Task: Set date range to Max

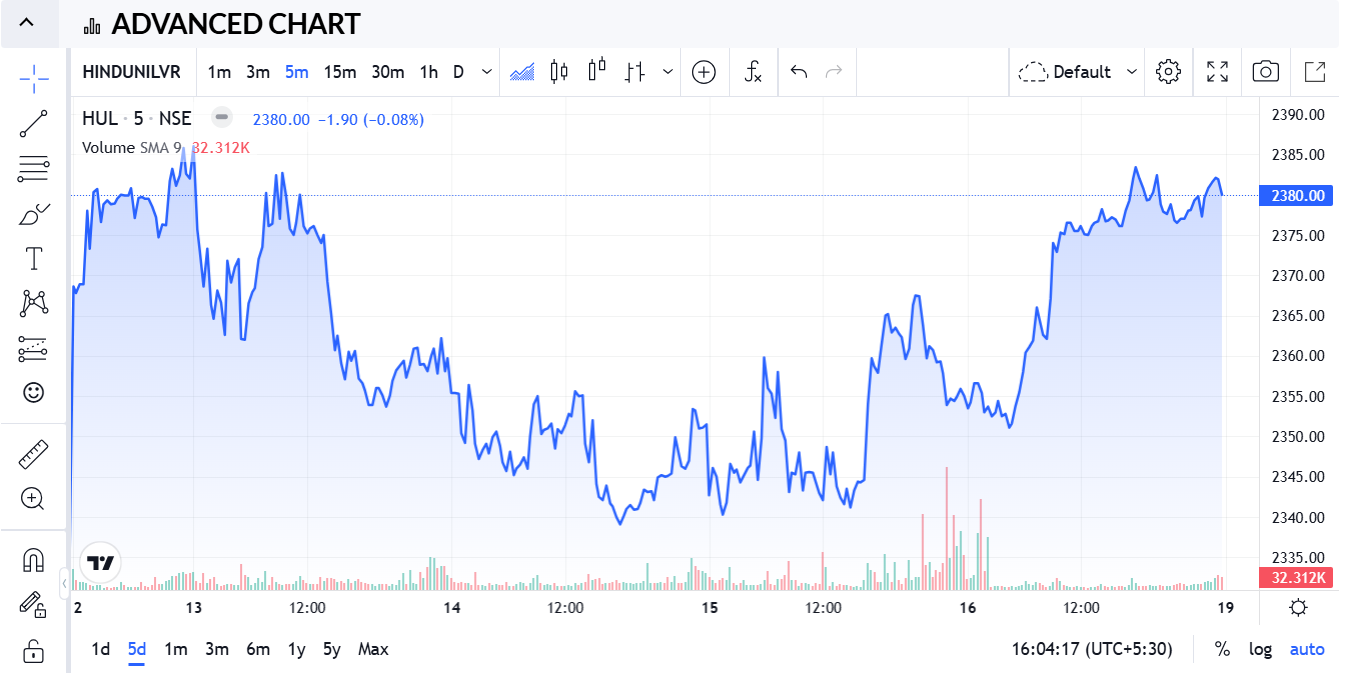Action: point(373,649)
